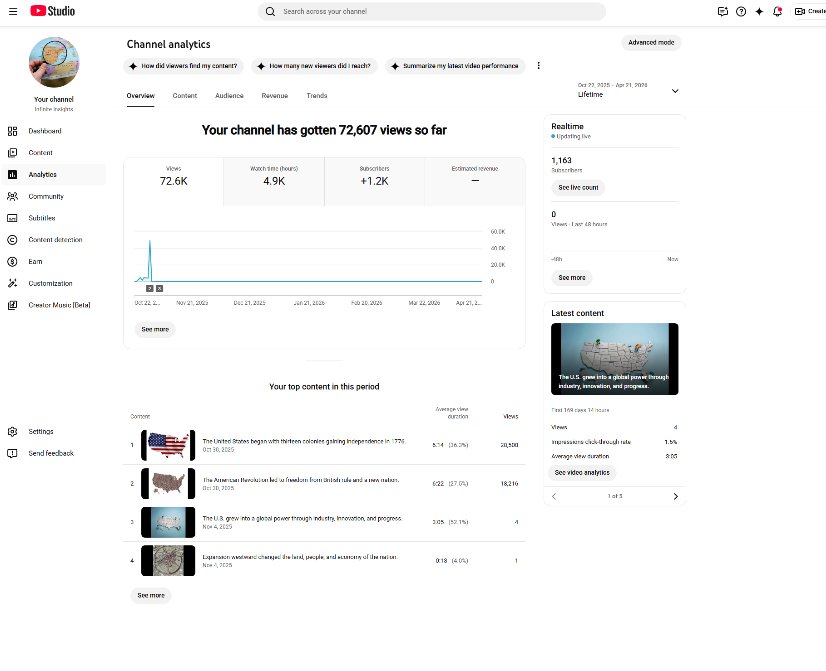Click the Settings gear icon
This screenshot has height=671, width=826.
(13, 431)
